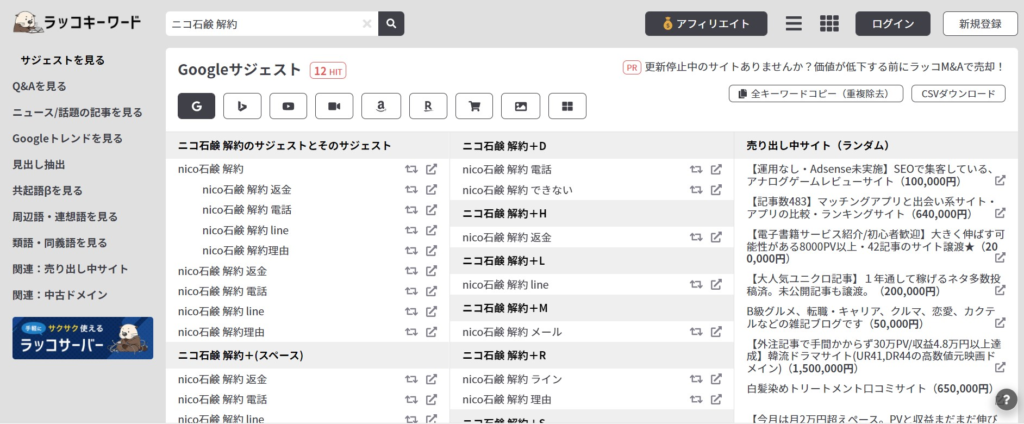Clear the search box with the X icon
The width and height of the screenshot is (1024, 424).
click(x=367, y=24)
